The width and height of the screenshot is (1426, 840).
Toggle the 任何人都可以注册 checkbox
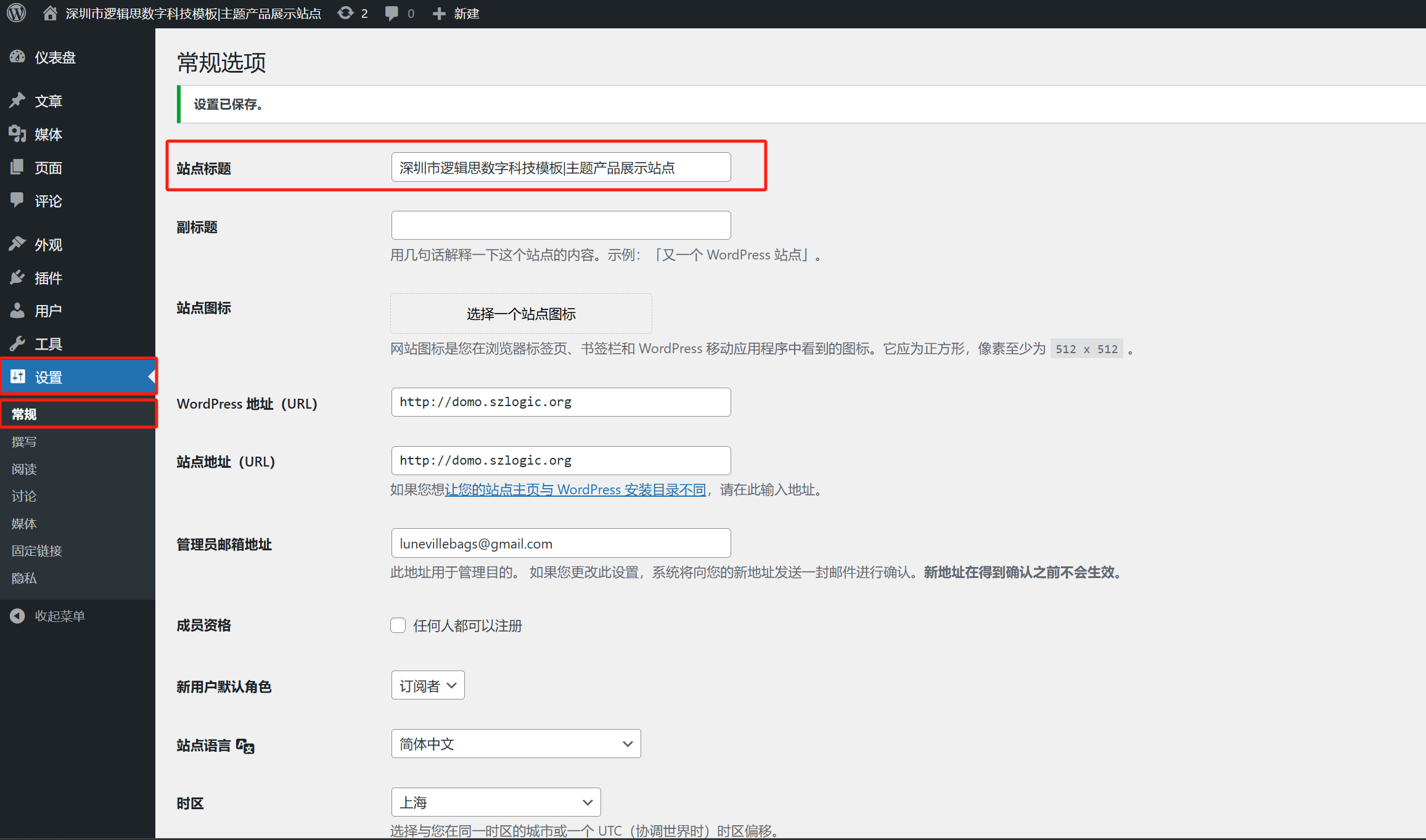[398, 626]
